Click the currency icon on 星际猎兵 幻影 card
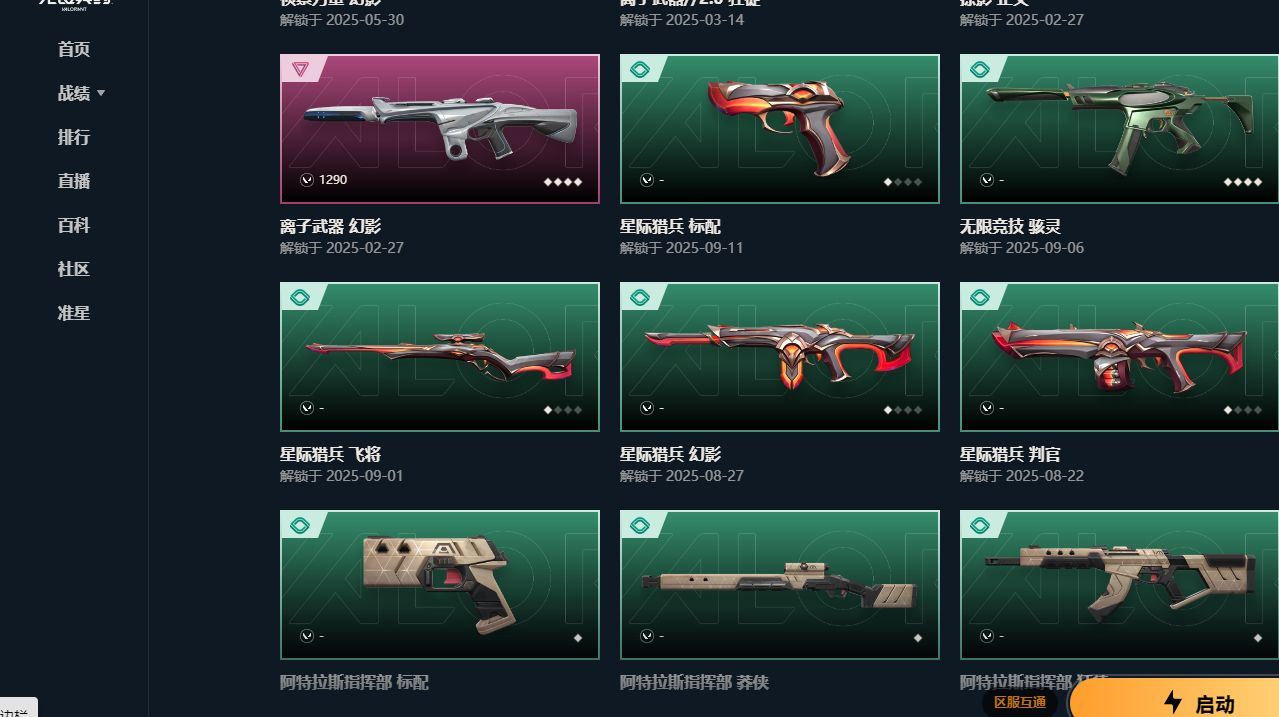1279x717 pixels. coord(647,408)
